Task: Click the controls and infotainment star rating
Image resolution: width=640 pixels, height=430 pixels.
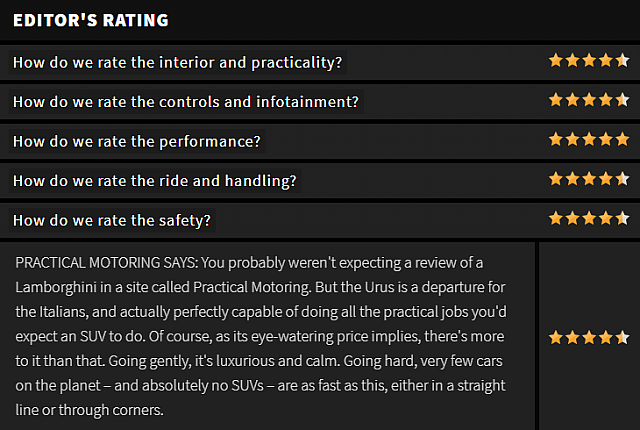Action: pyautogui.click(x=589, y=100)
